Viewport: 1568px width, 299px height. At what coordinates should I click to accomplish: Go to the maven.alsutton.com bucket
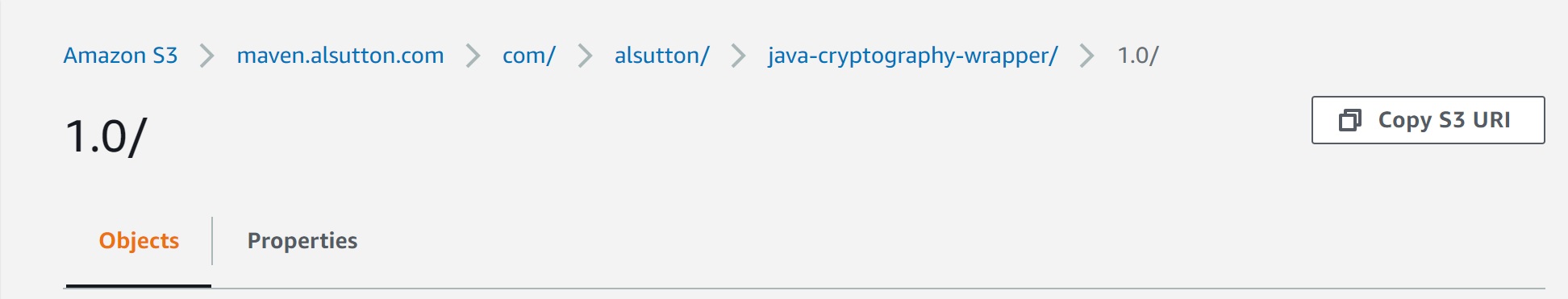pyautogui.click(x=340, y=56)
